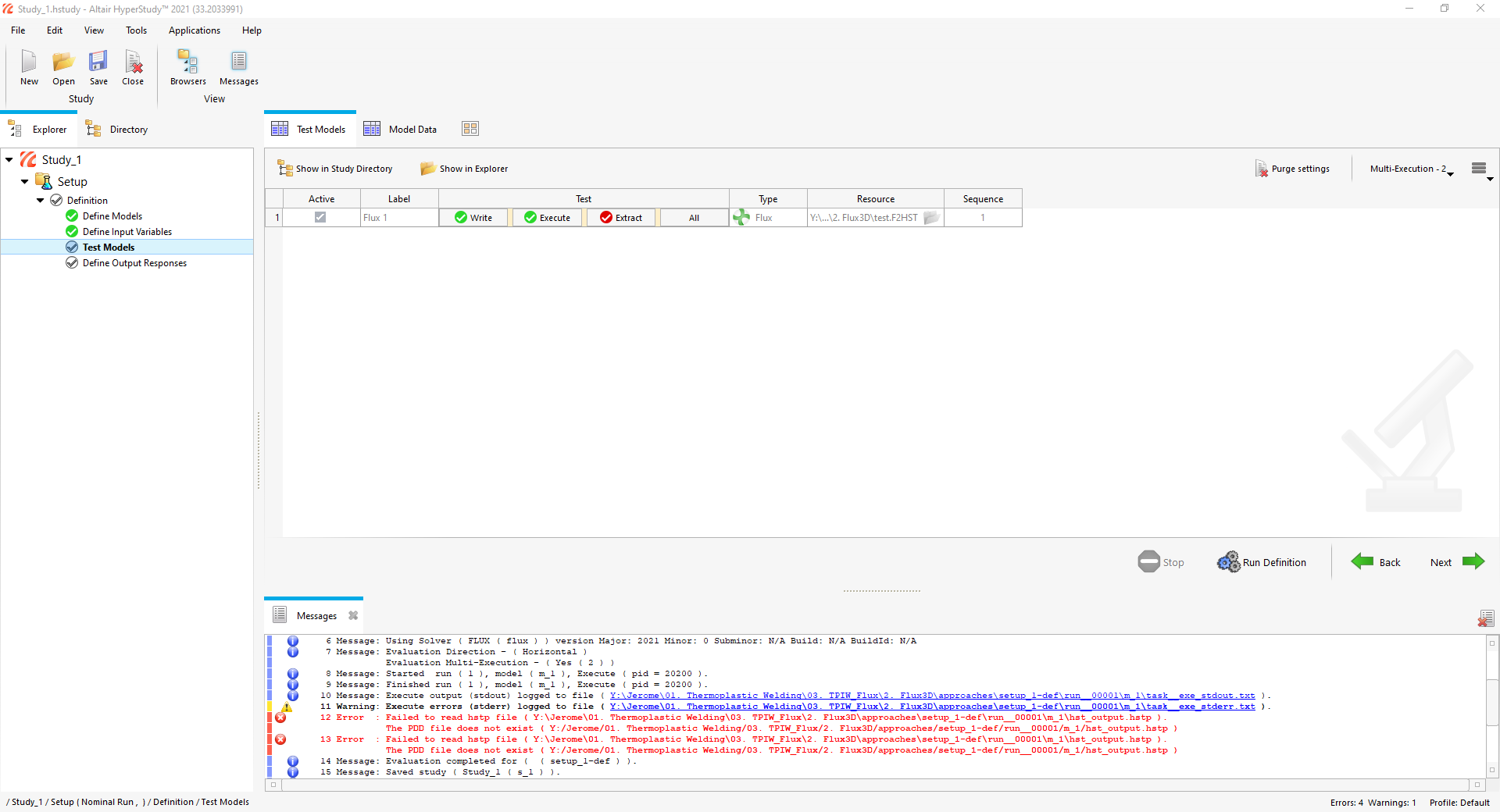Image resolution: width=1500 pixels, height=812 pixels.
Task: Enable the Extract test option
Action: [620, 217]
